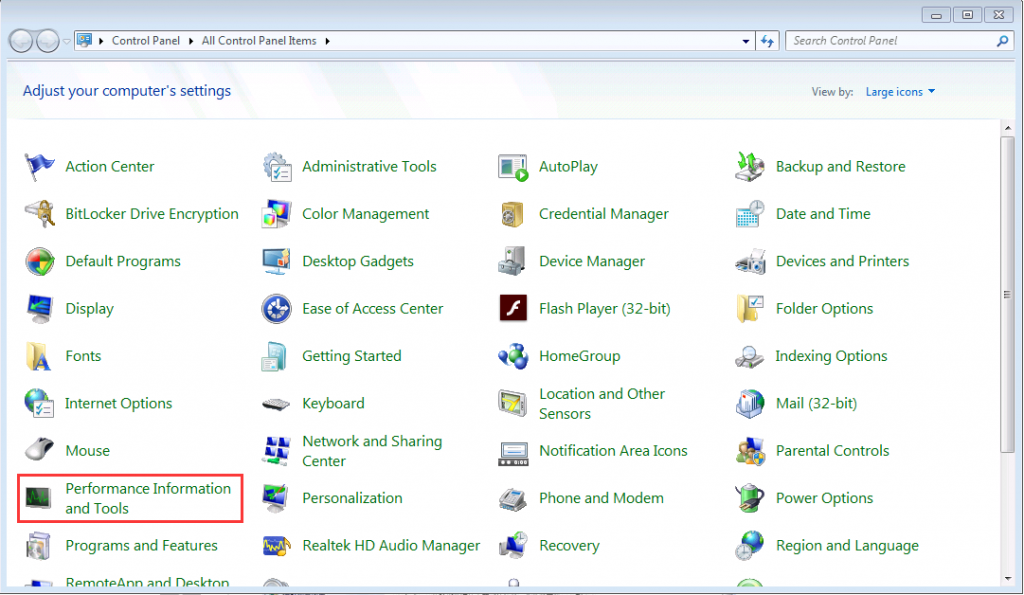Click the Personalization link
1024x595 pixels.
click(x=352, y=498)
